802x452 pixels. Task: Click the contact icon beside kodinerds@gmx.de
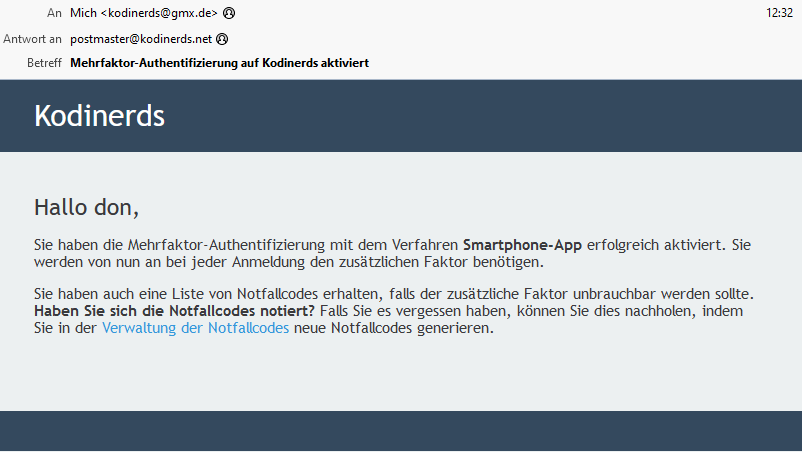click(x=229, y=13)
